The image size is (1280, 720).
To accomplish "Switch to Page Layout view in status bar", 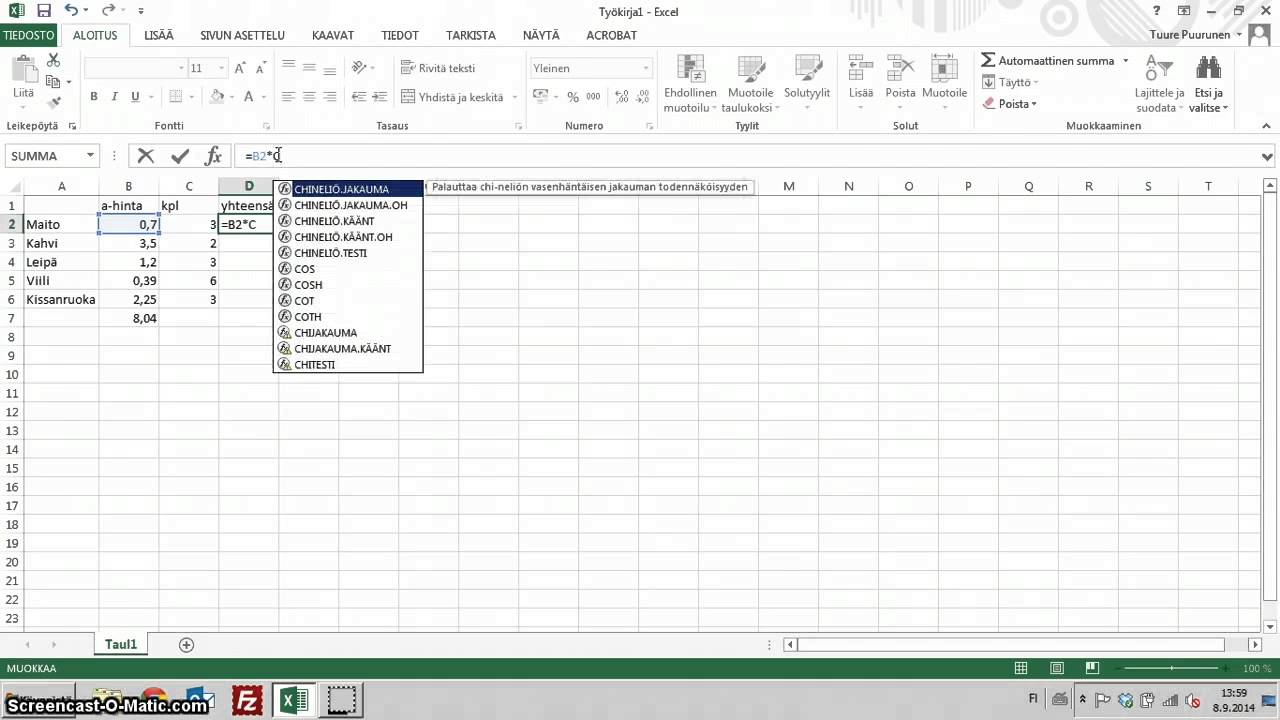I will [x=1057, y=668].
